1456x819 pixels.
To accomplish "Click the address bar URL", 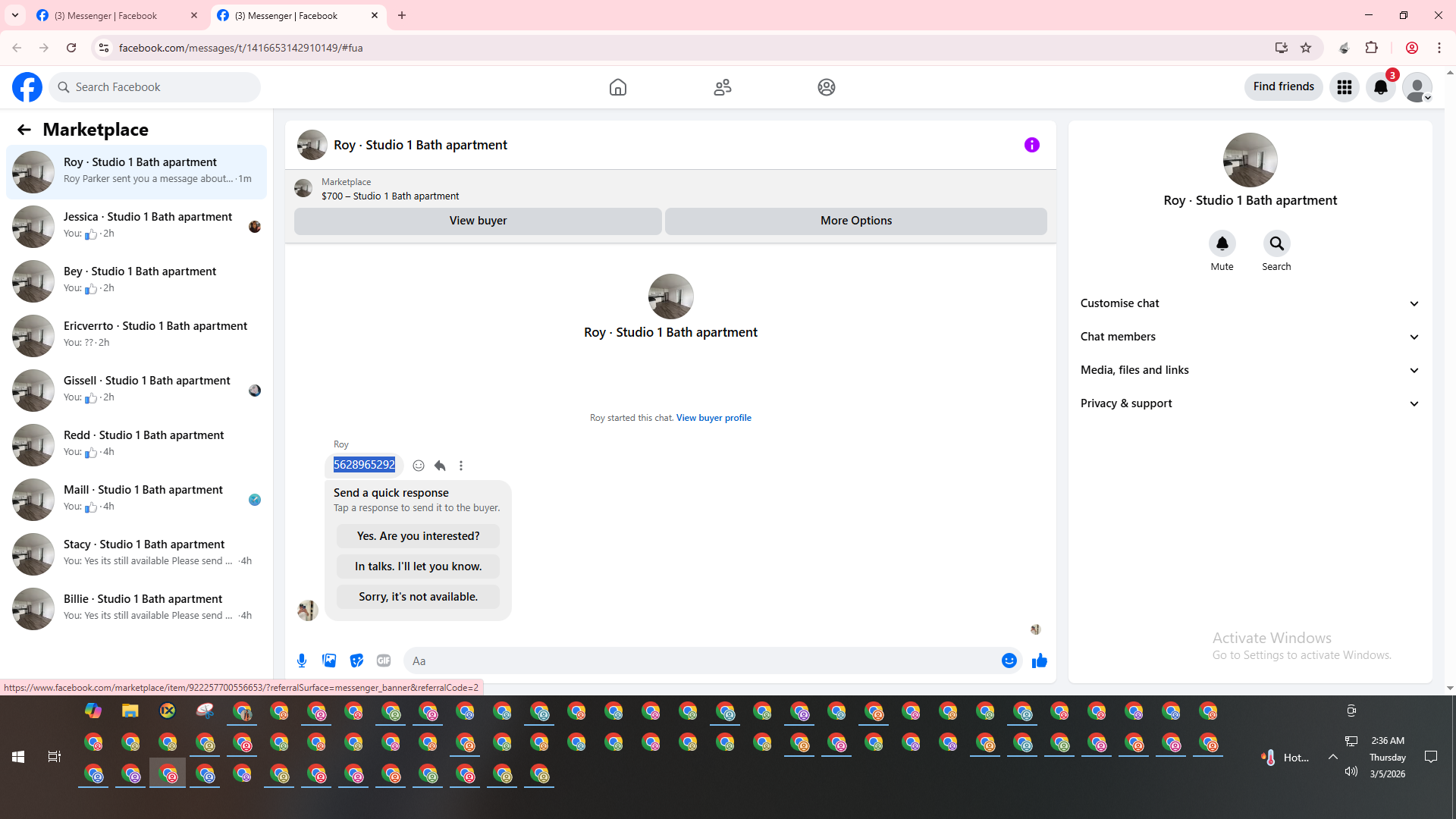I will point(240,48).
